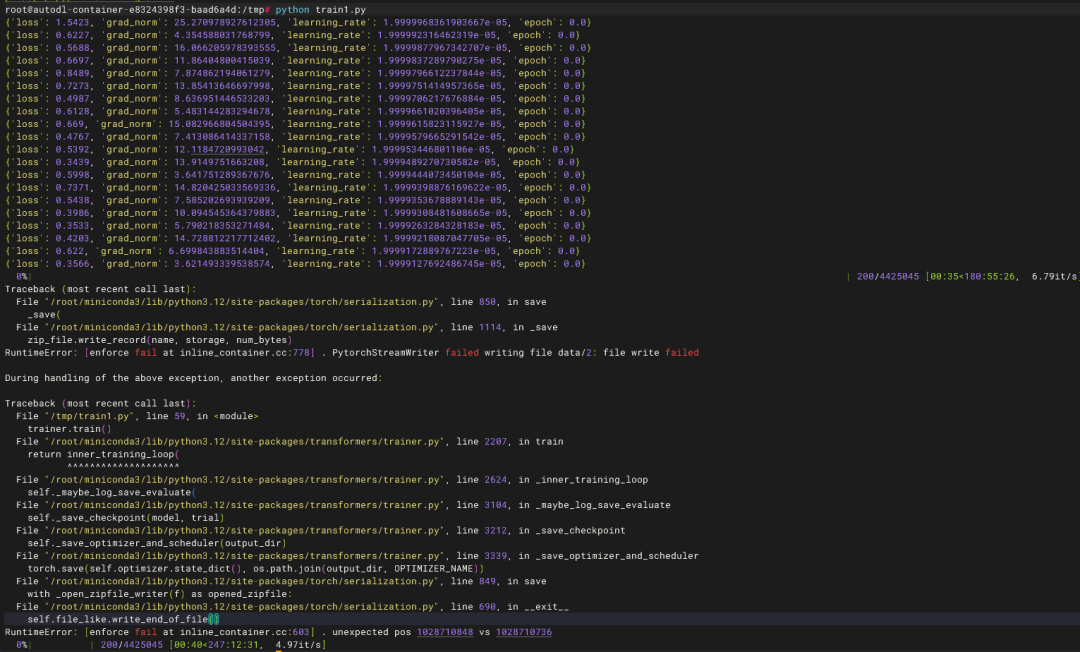Click the speed reading '6.79it/s'
This screenshot has width=1080, height=652.
[1054, 276]
